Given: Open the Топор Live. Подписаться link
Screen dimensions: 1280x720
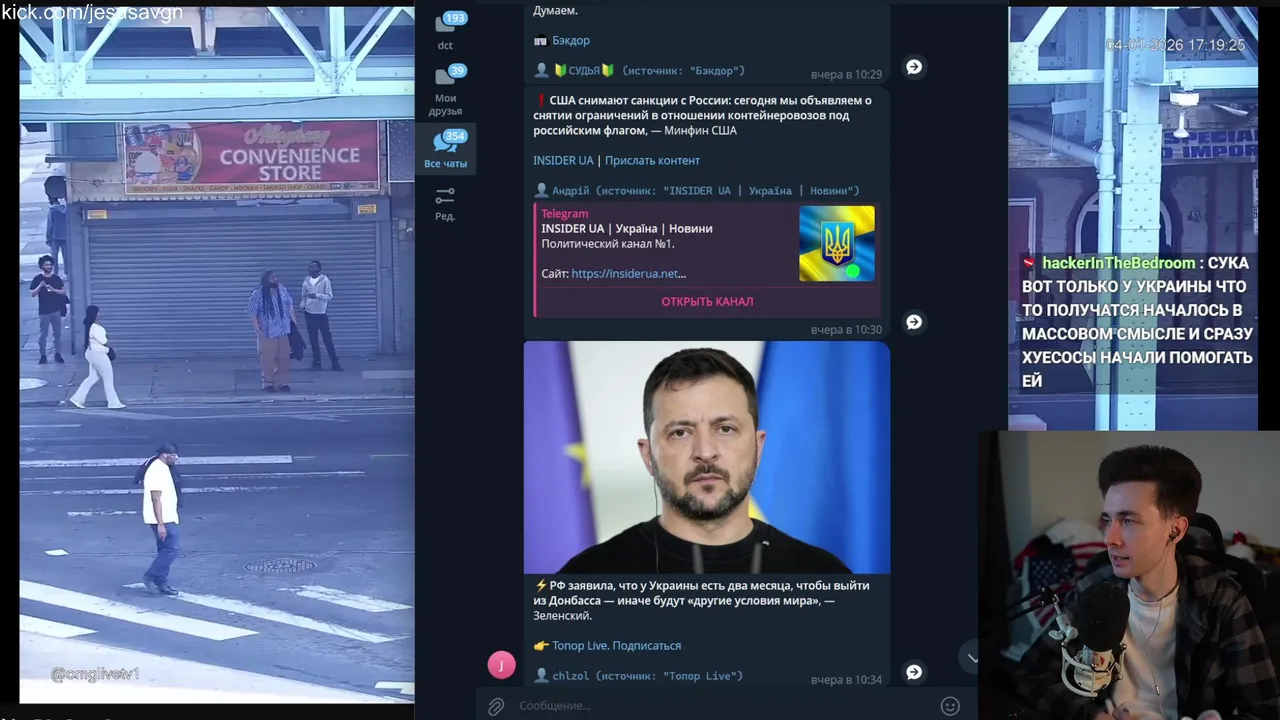Looking at the screenshot, I should tap(616, 646).
